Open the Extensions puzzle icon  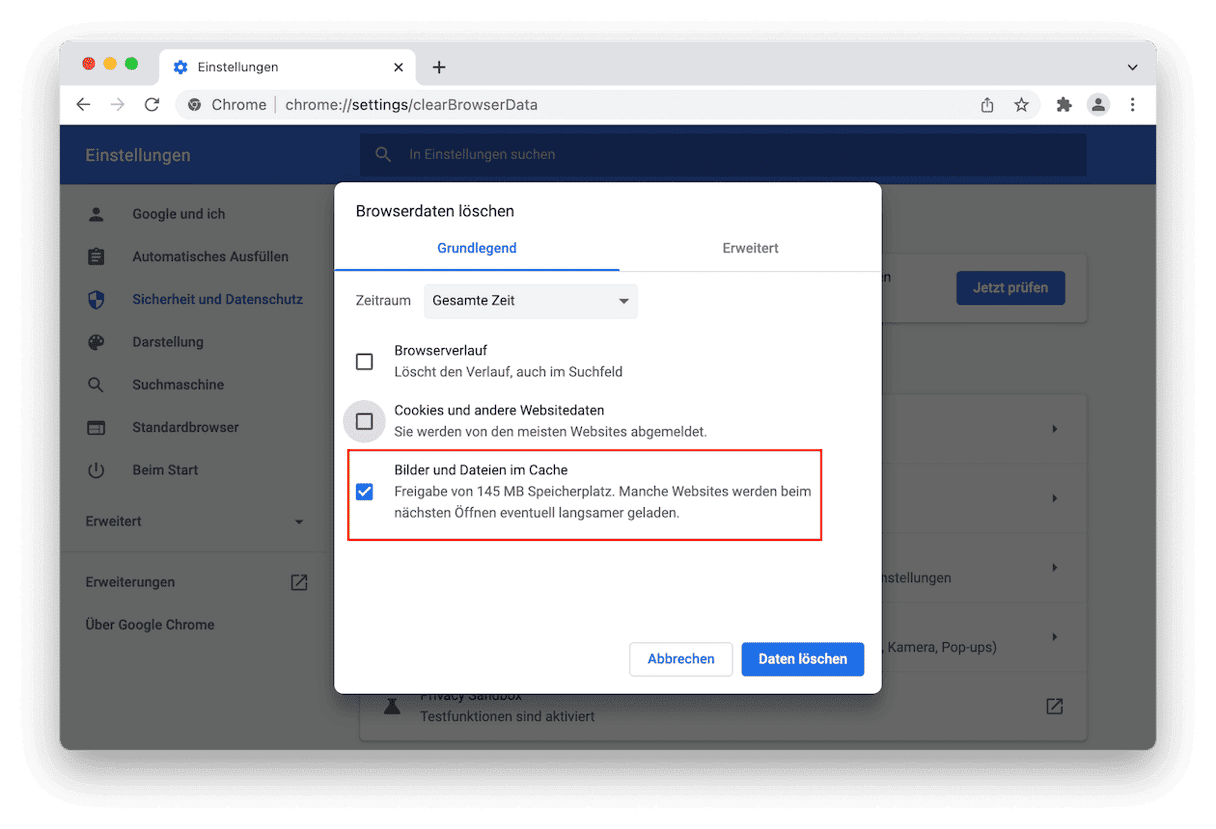click(x=1064, y=105)
